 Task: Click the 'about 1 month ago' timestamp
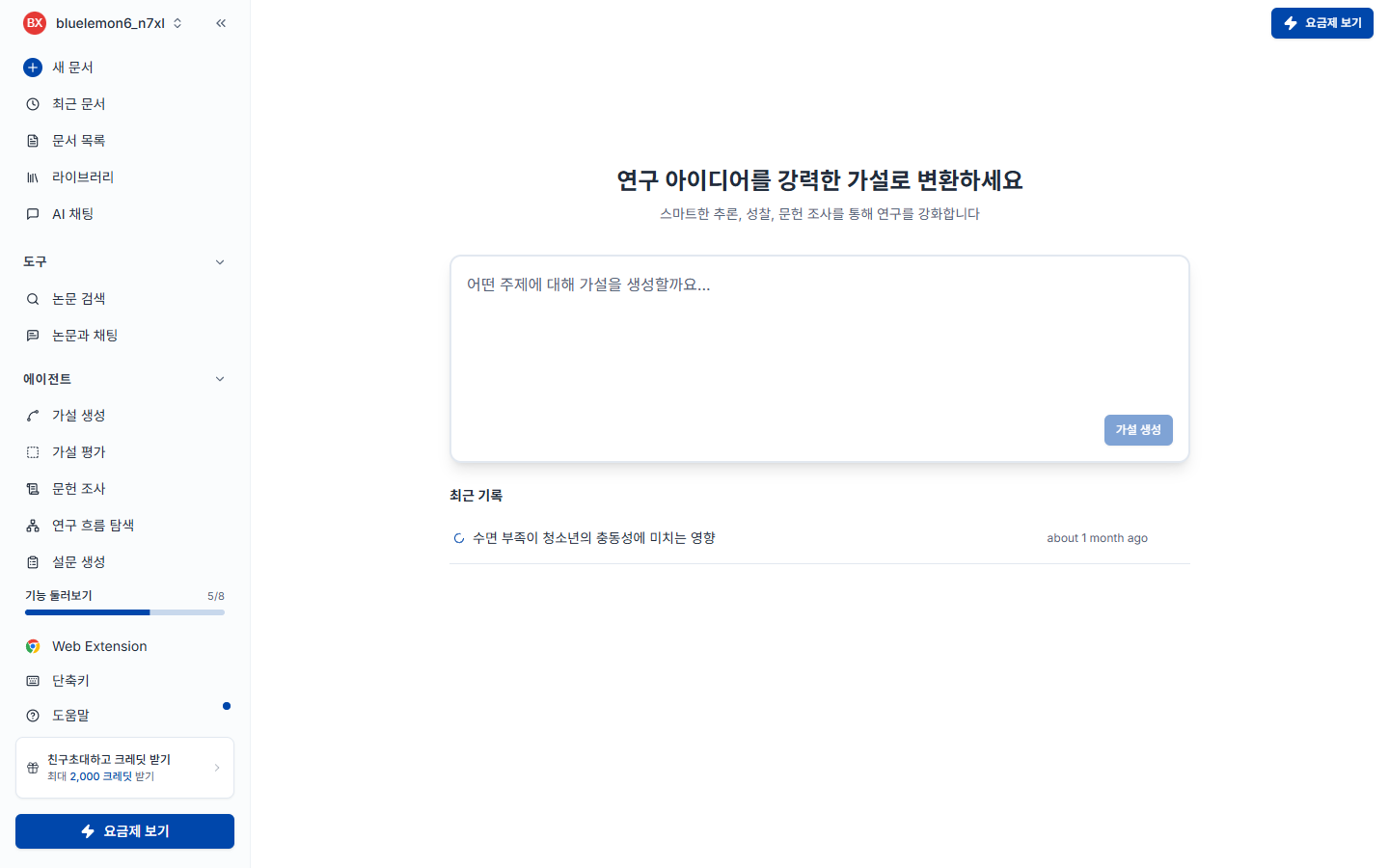tap(1098, 538)
